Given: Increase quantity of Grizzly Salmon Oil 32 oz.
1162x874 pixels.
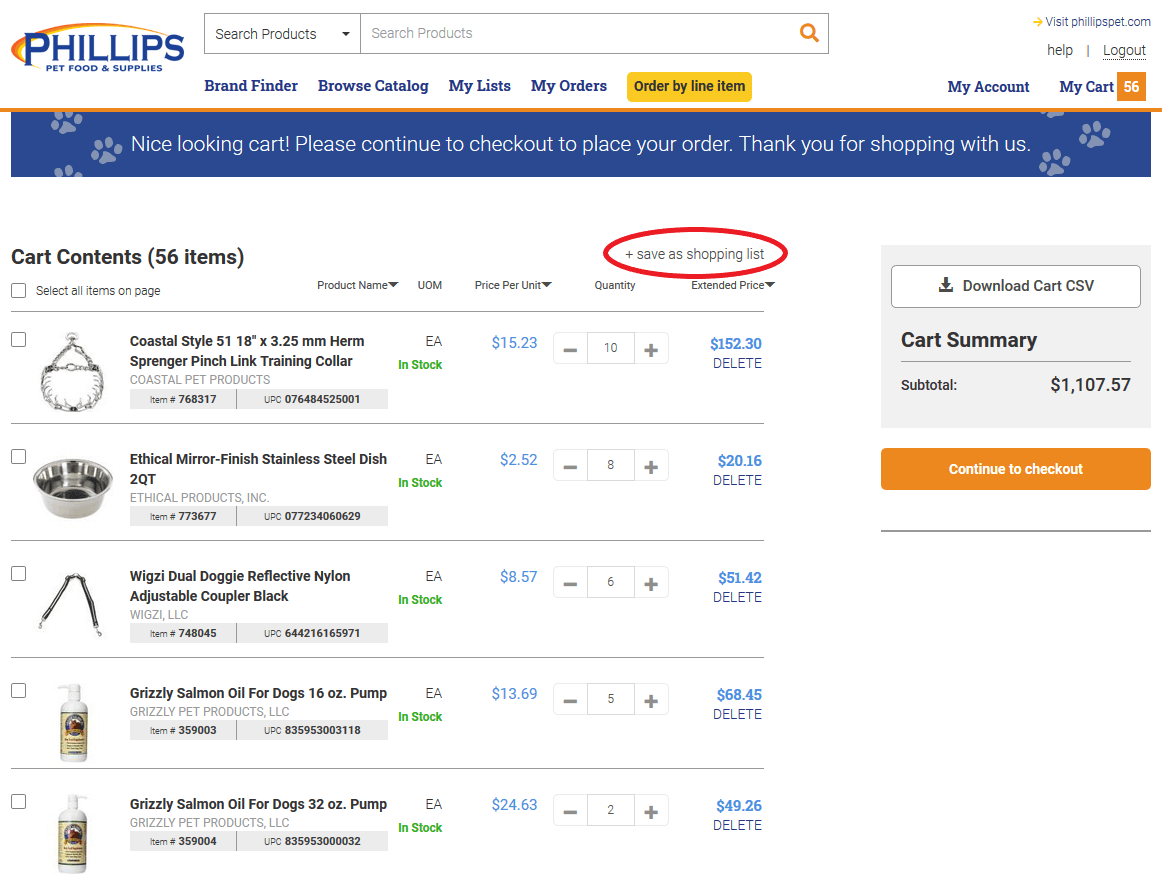Looking at the screenshot, I should point(651,812).
